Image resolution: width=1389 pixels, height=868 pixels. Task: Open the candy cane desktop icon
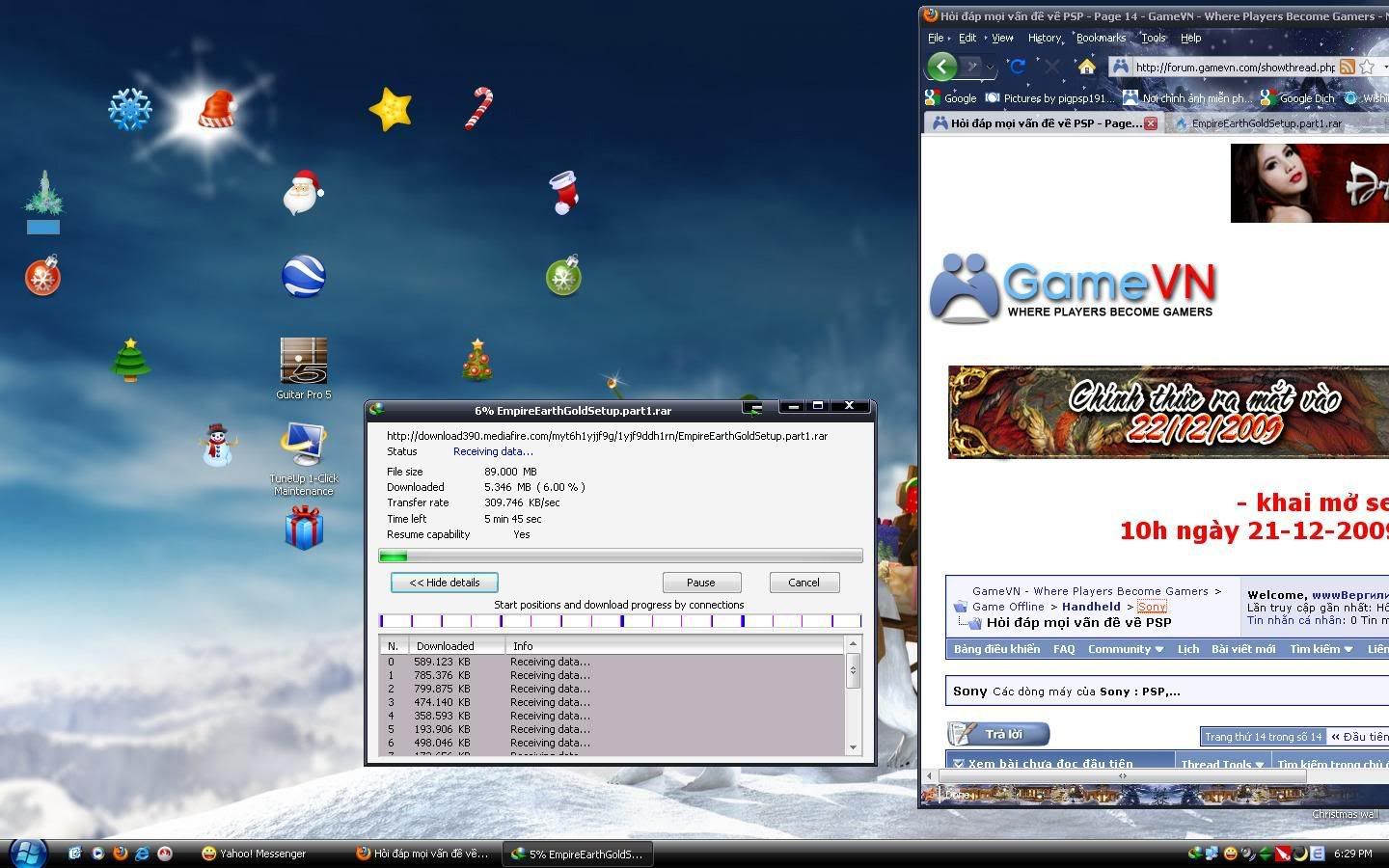coord(478,108)
